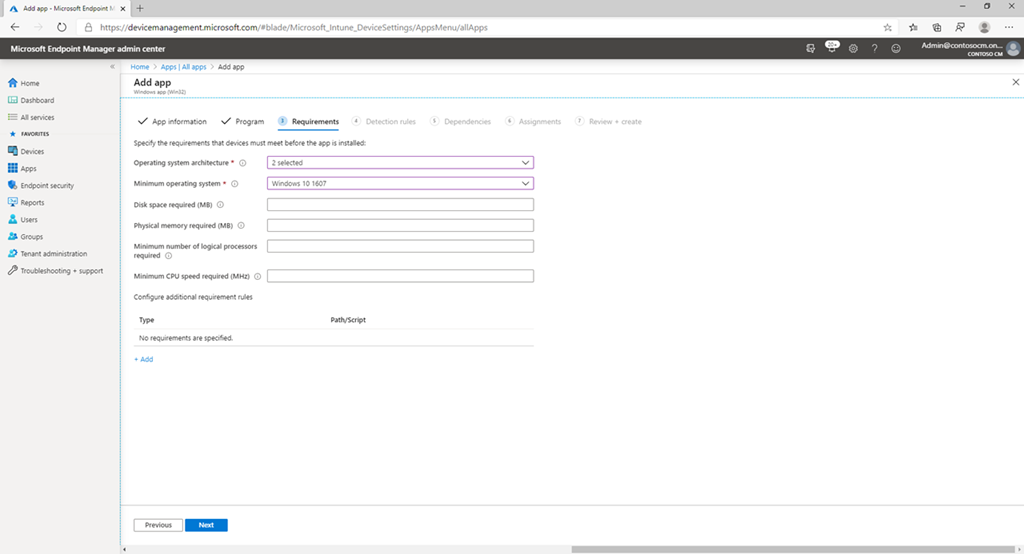Show info tooltip for Disk space required

(x=220, y=205)
